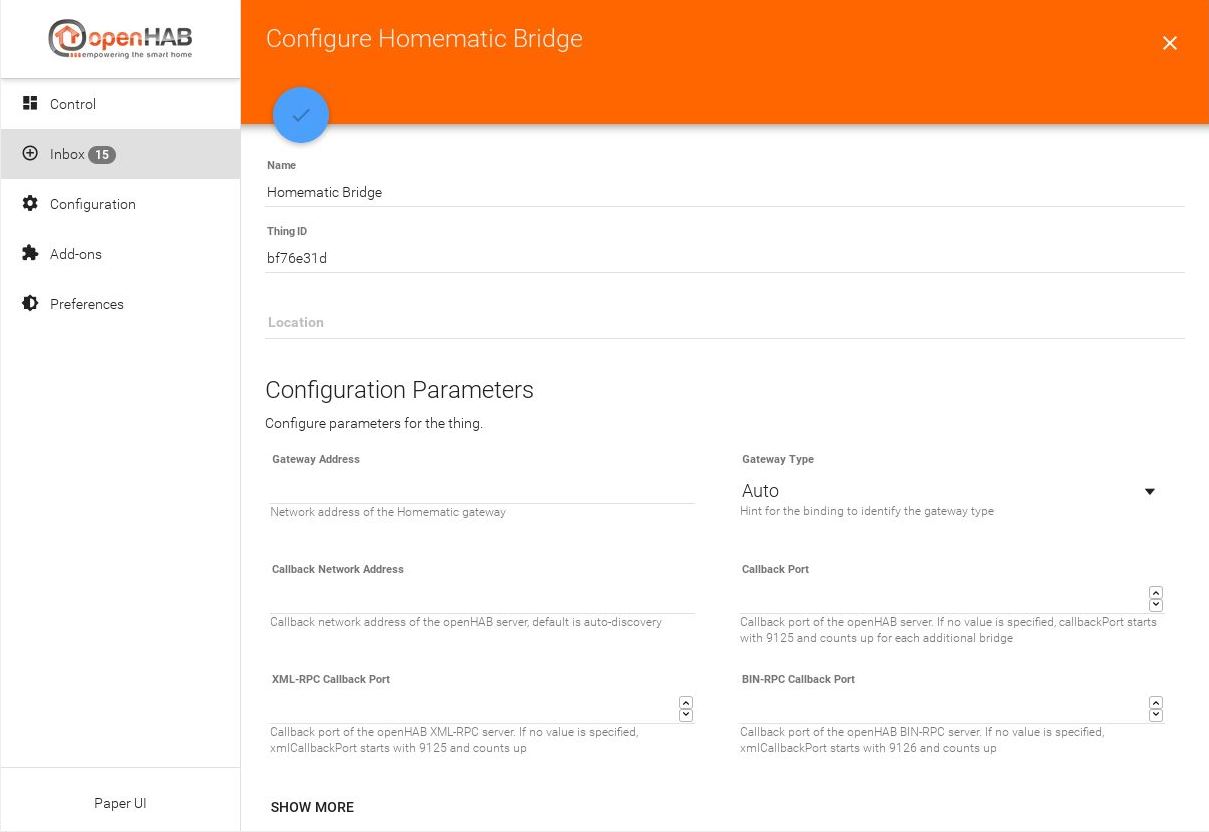Click the Name field label
The image size is (1209, 832).
(x=281, y=165)
